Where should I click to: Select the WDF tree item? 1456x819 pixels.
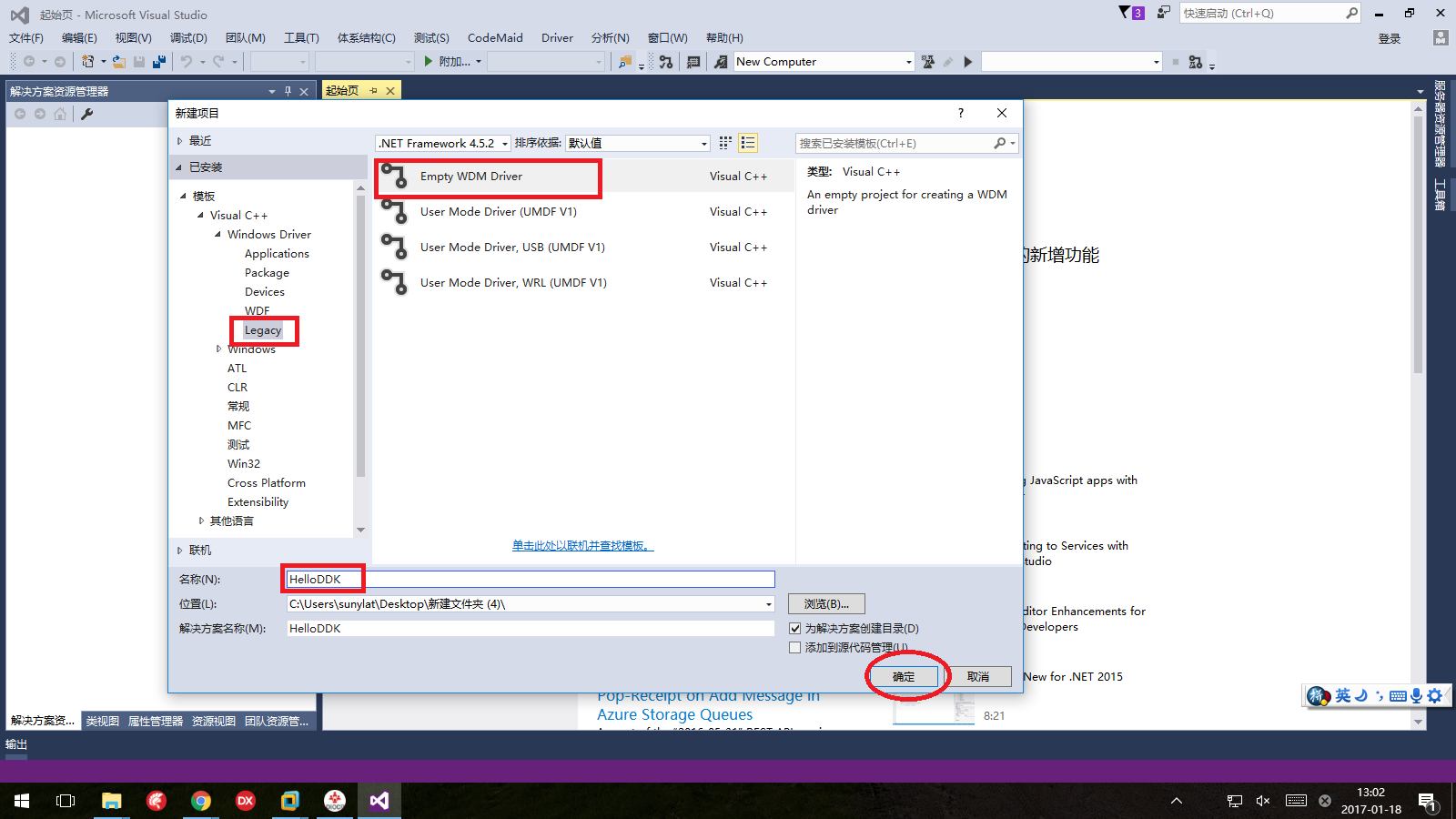(258, 311)
